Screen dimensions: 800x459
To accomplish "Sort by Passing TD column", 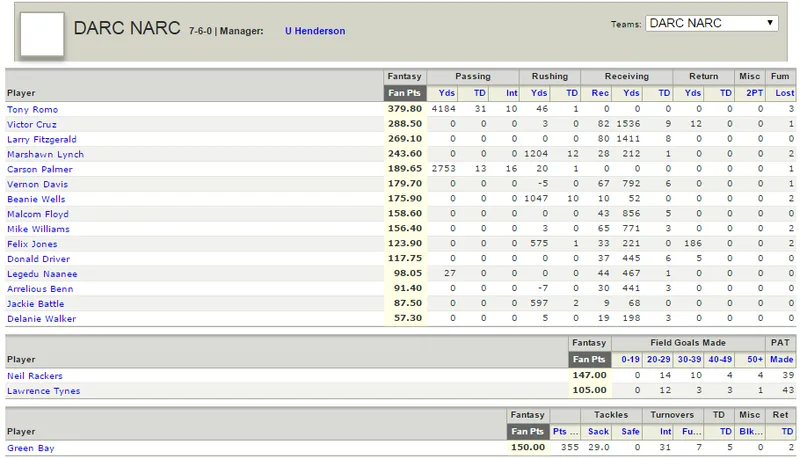I will (x=480, y=93).
